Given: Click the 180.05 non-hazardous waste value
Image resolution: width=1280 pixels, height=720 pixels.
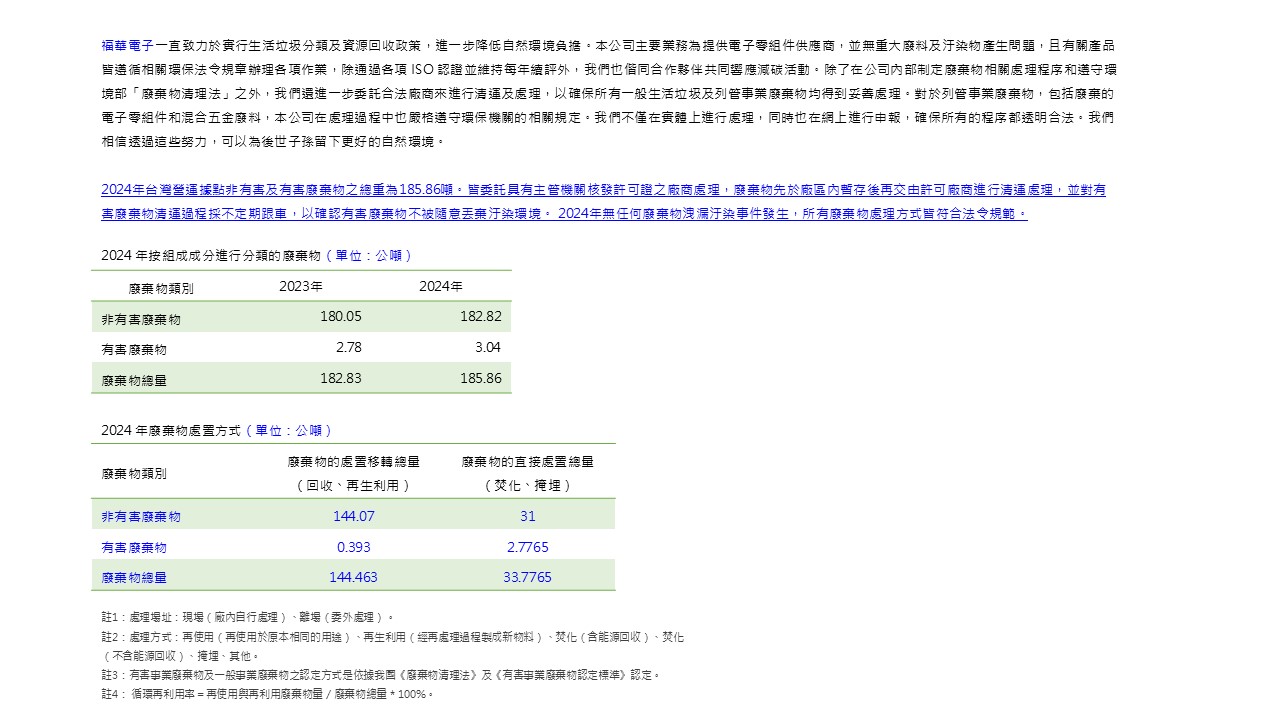Looking at the screenshot, I should pyautogui.click(x=341, y=317).
